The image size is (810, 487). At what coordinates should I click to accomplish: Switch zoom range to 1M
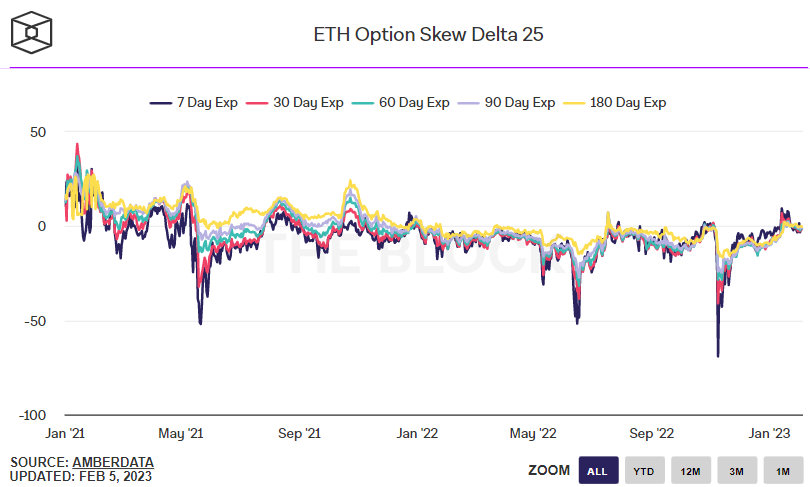(783, 470)
